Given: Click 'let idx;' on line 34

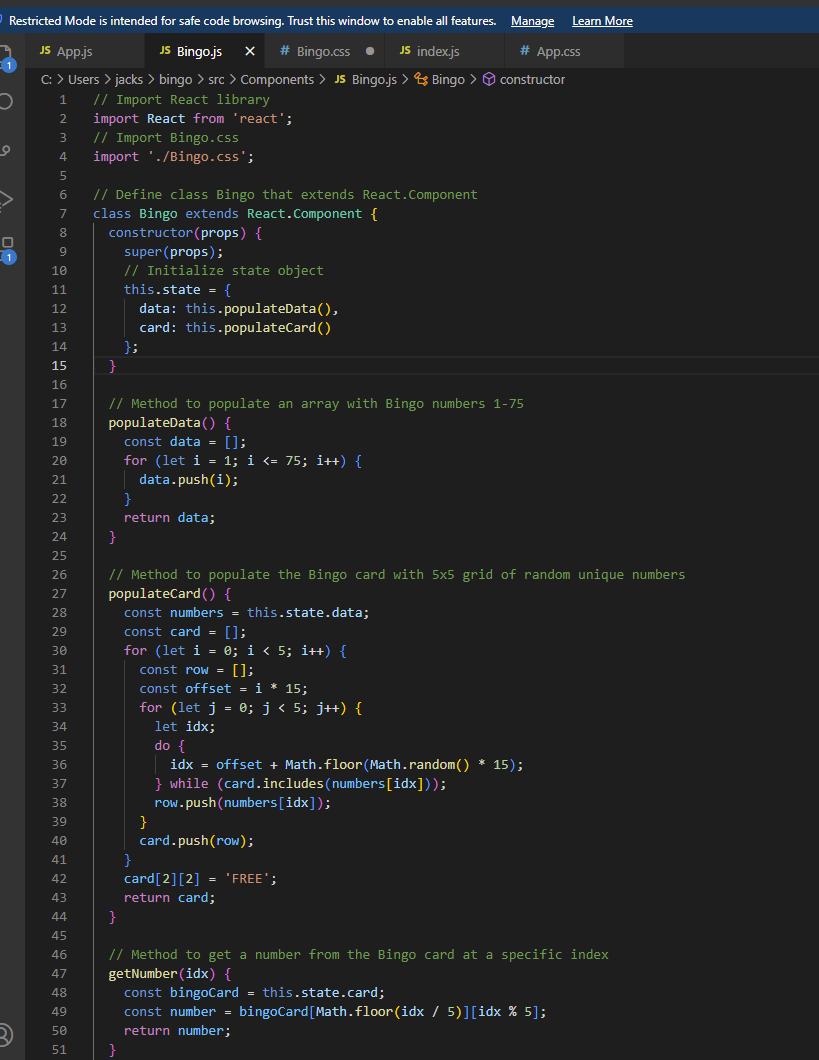Looking at the screenshot, I should [185, 726].
